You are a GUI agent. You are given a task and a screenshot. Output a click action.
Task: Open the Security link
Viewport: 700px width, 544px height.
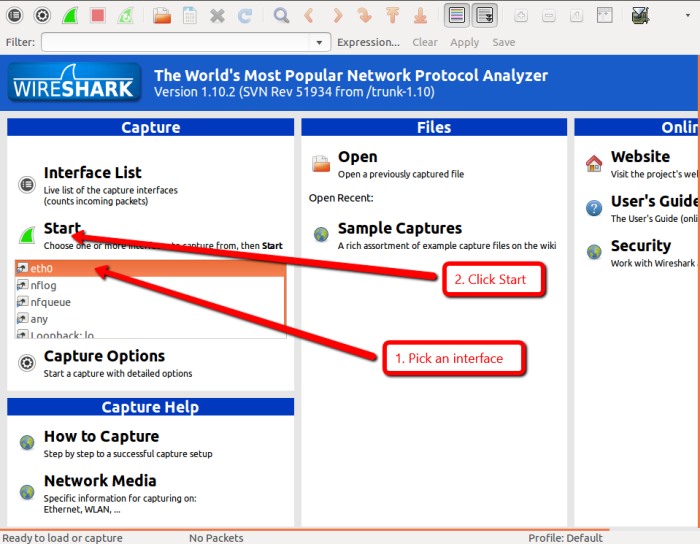click(641, 246)
